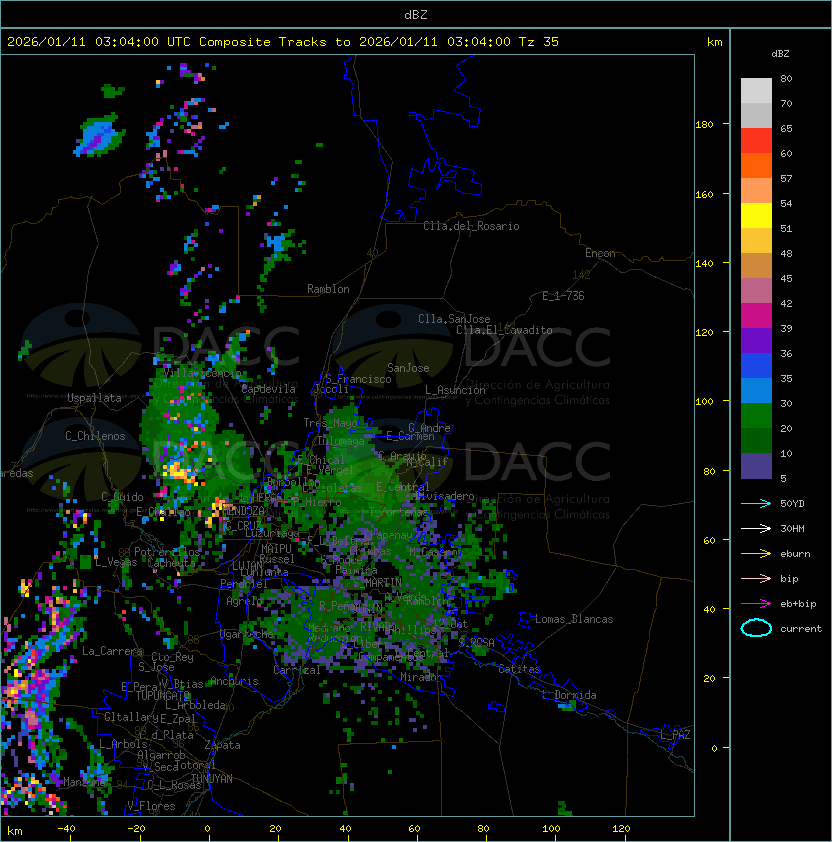Click the 'Clla.del_Rosario' map label

pyautogui.click(x=471, y=226)
